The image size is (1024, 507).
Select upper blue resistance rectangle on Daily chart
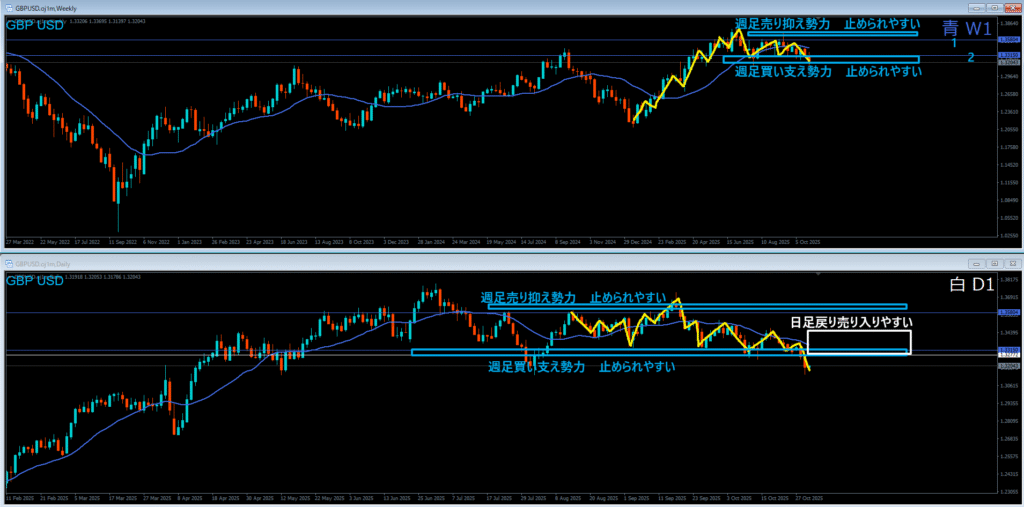pyautogui.click(x=697, y=307)
